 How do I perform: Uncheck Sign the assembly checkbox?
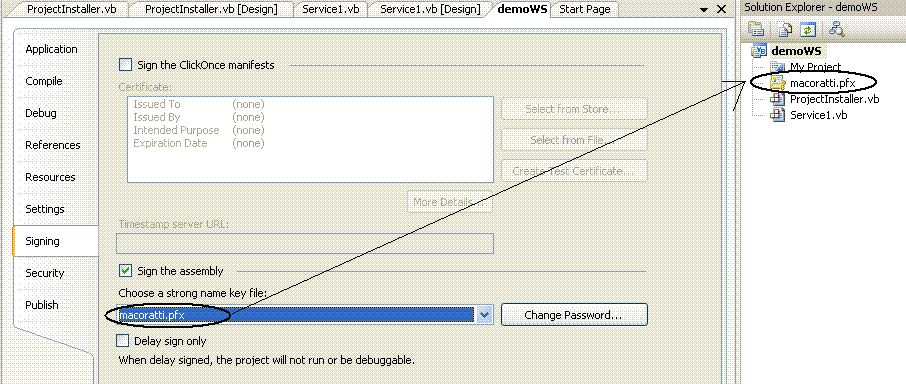[125, 270]
